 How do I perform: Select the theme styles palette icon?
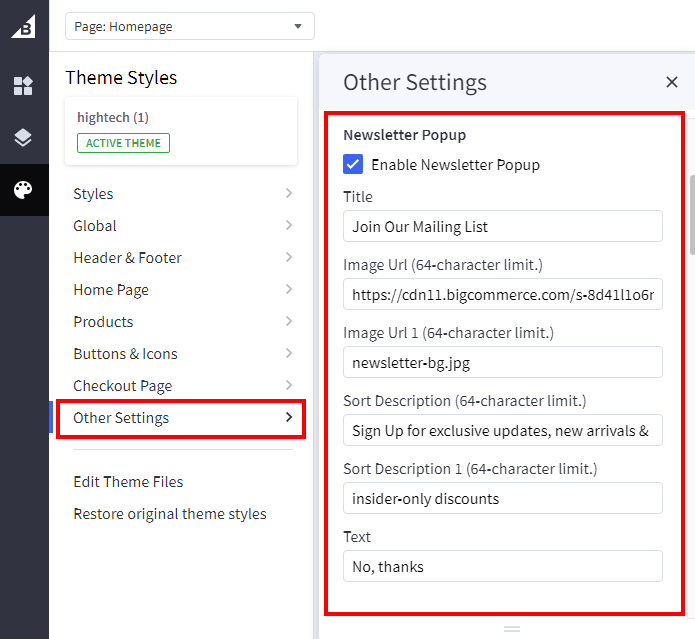(x=23, y=190)
